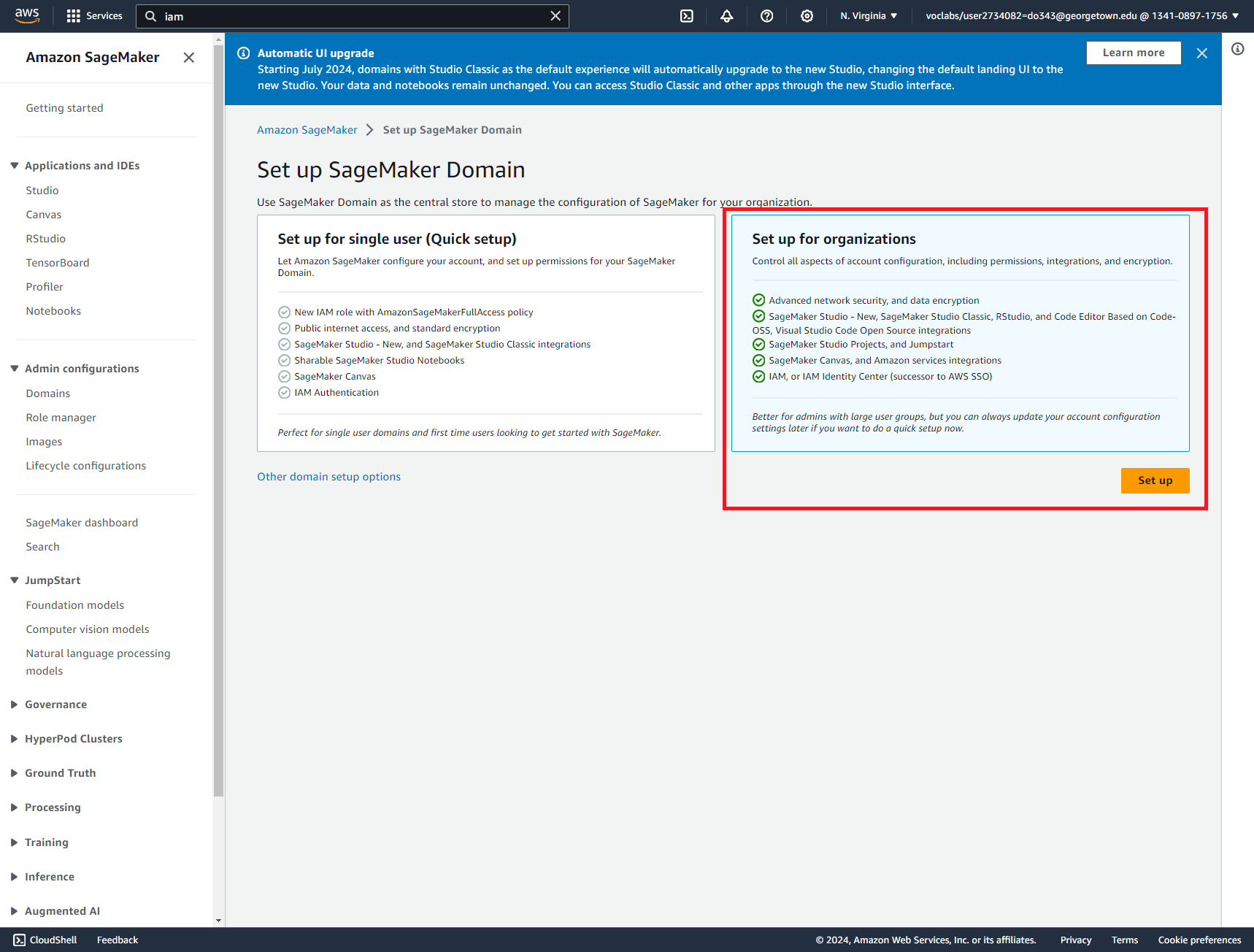Viewport: 1254px width, 952px height.
Task: Select the Set up for organizations card
Action: (960, 333)
